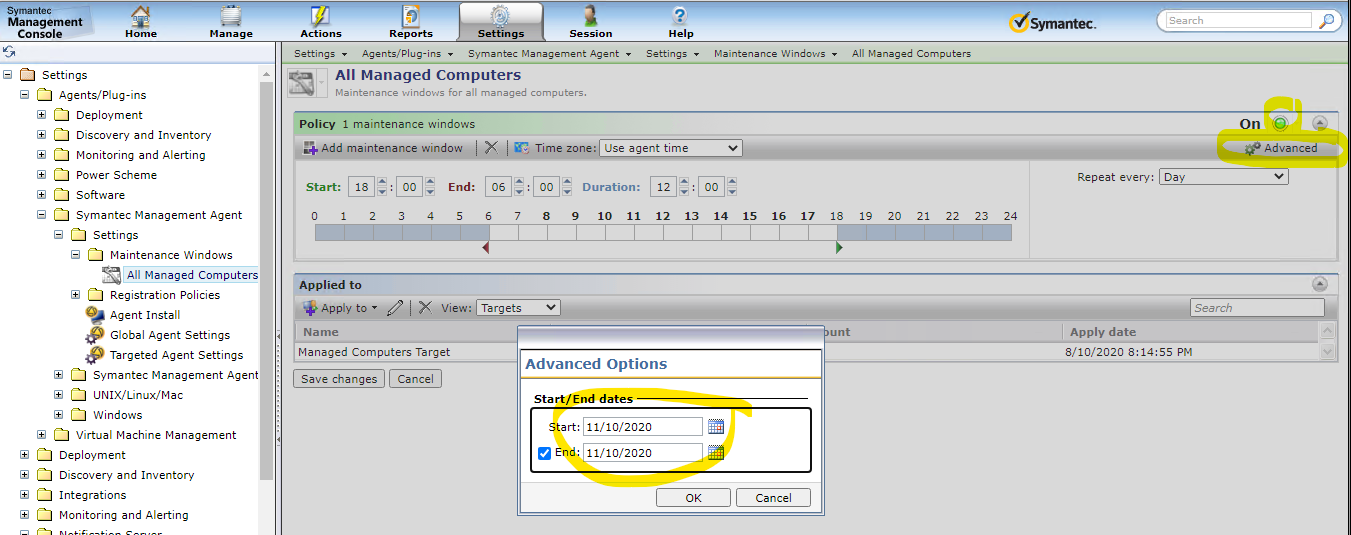
Task: Click the Cancel button beside Save changes
Action: [x=415, y=379]
